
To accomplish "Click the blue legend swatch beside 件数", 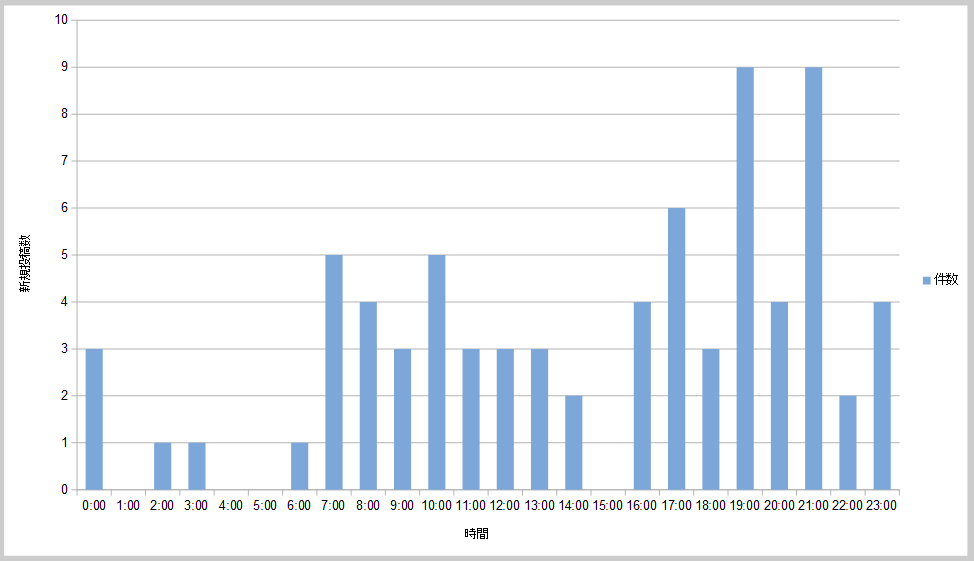I will click(x=926, y=280).
